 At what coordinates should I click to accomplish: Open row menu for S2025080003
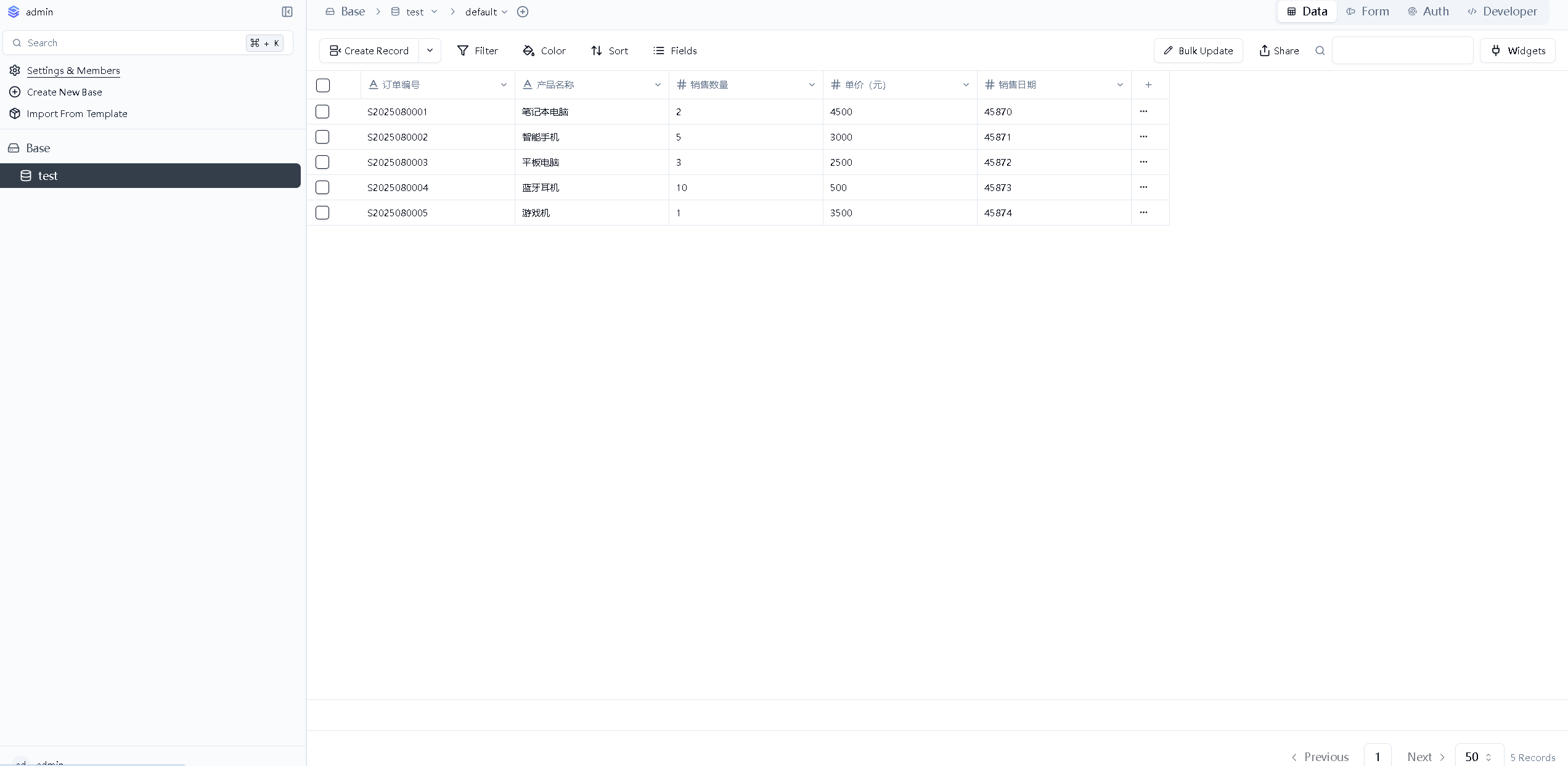tap(1143, 162)
